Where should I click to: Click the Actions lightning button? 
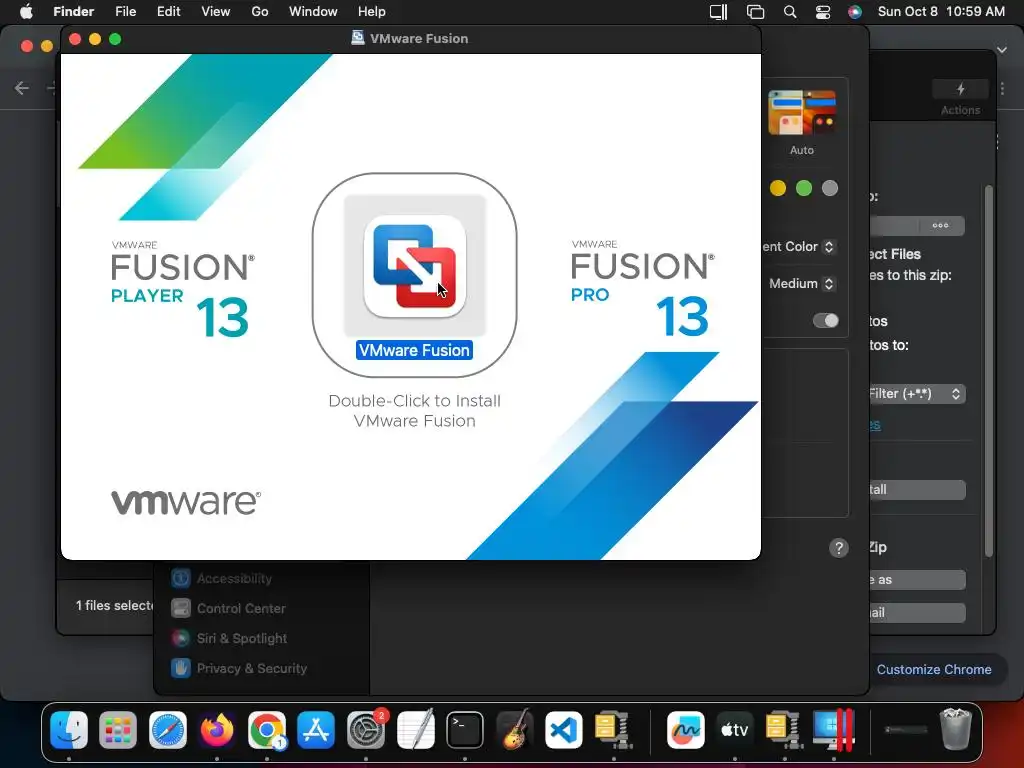coord(960,89)
